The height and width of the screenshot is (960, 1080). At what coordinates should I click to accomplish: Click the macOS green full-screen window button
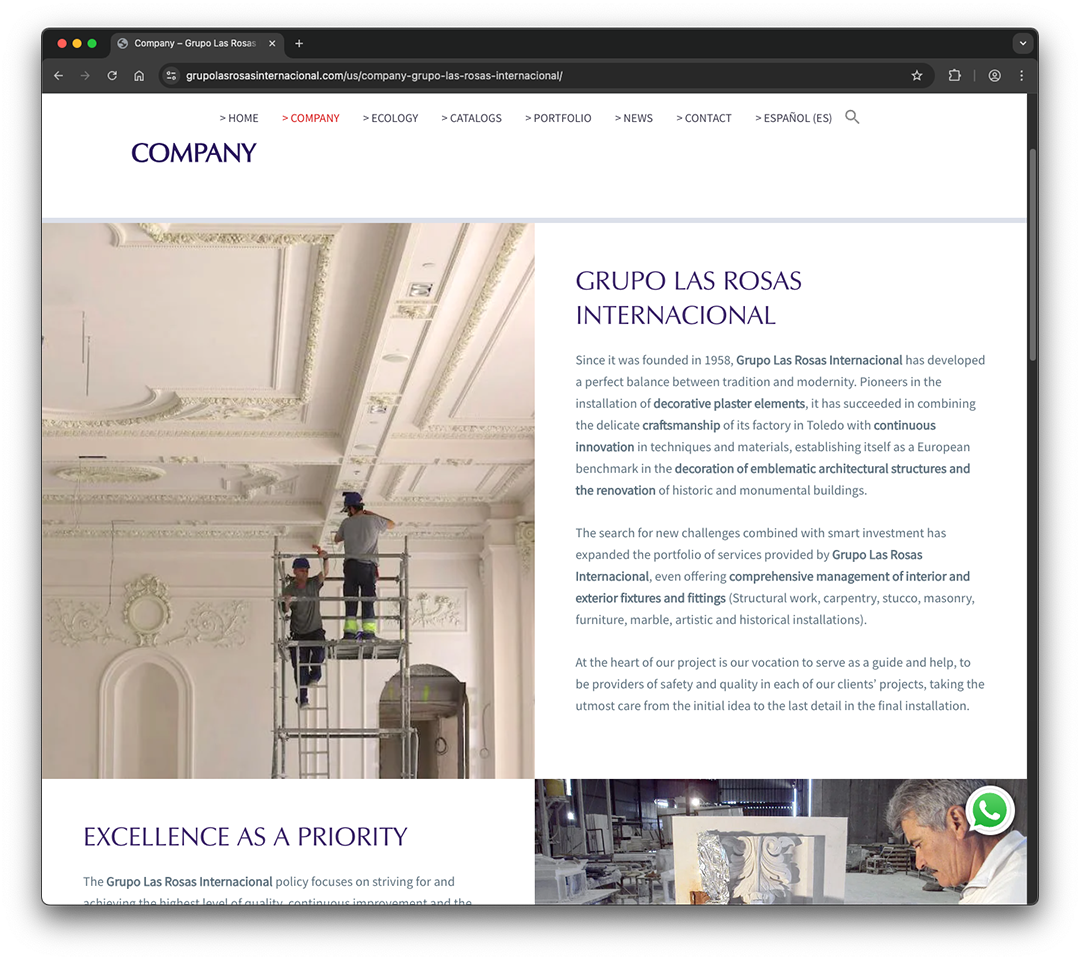coord(92,43)
